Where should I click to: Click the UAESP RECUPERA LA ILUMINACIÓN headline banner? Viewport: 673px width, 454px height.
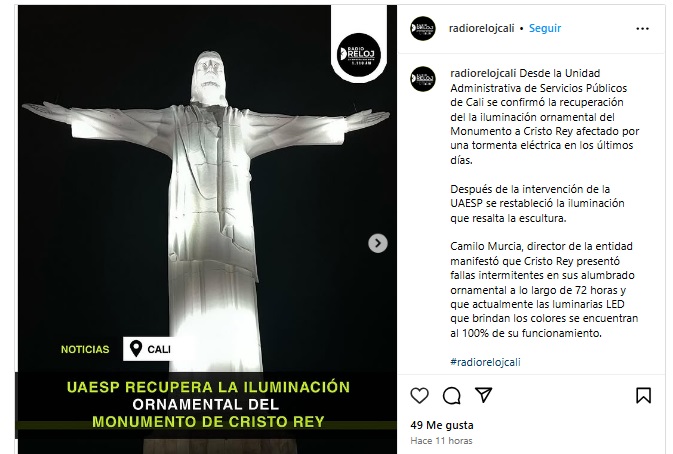[x=208, y=404]
